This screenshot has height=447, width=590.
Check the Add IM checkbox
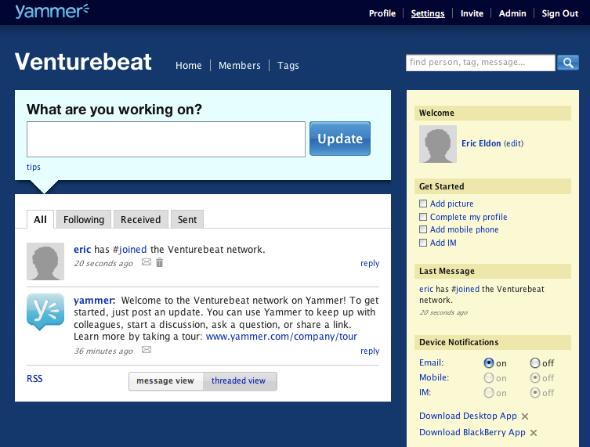423,243
